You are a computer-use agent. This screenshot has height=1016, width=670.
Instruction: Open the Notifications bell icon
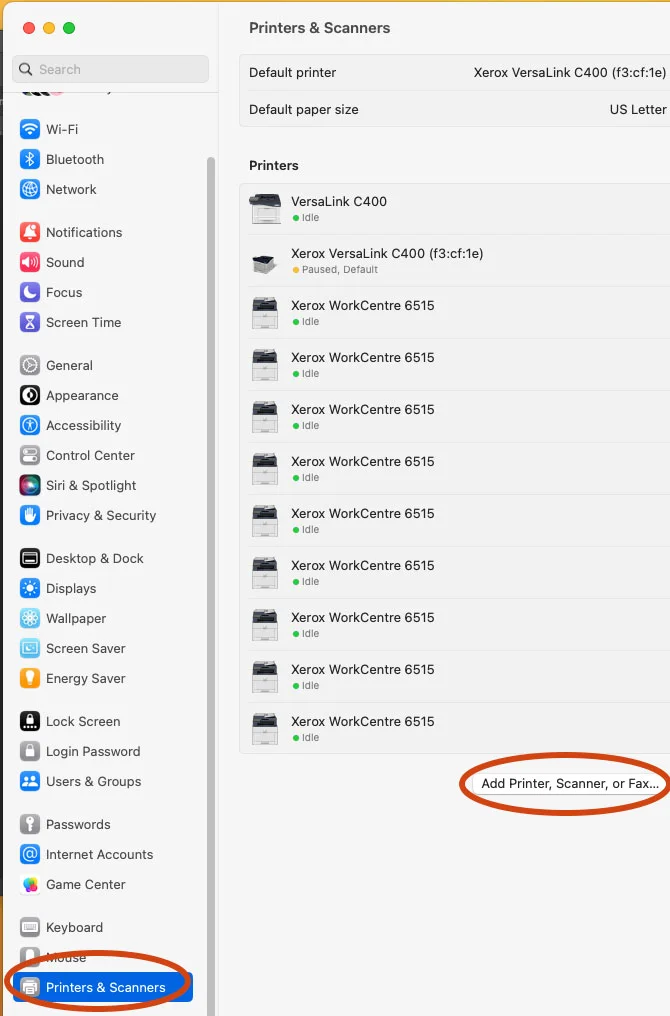click(30, 232)
